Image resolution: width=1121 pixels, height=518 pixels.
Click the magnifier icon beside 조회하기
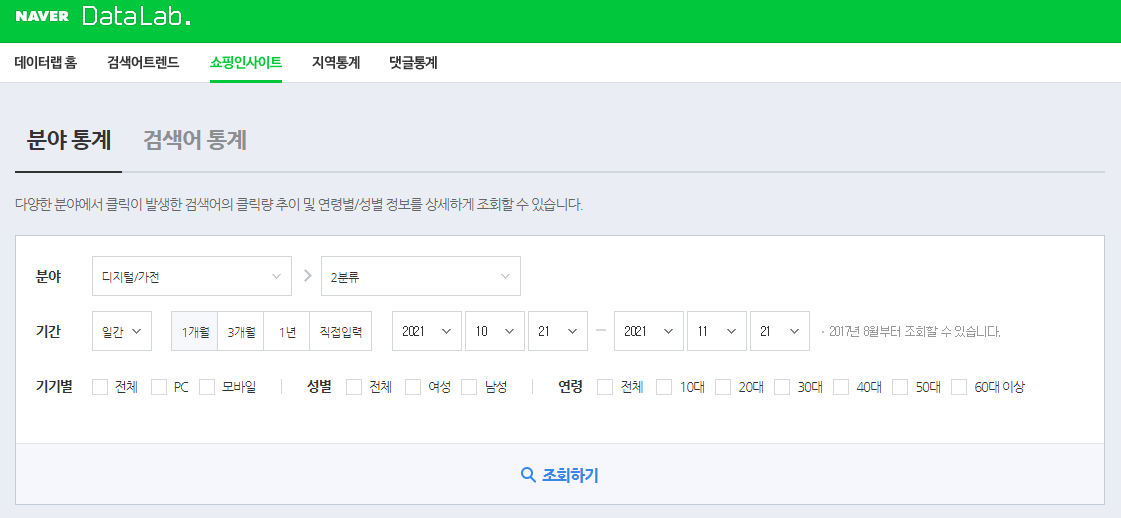pyautogui.click(x=528, y=475)
